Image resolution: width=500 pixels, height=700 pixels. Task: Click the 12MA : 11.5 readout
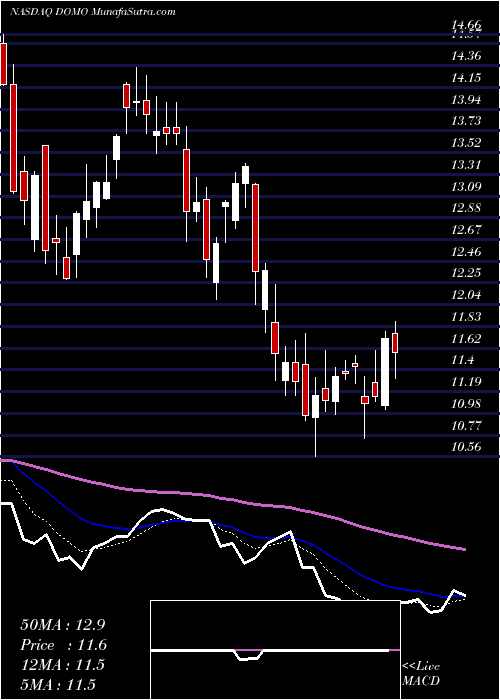(x=62, y=664)
